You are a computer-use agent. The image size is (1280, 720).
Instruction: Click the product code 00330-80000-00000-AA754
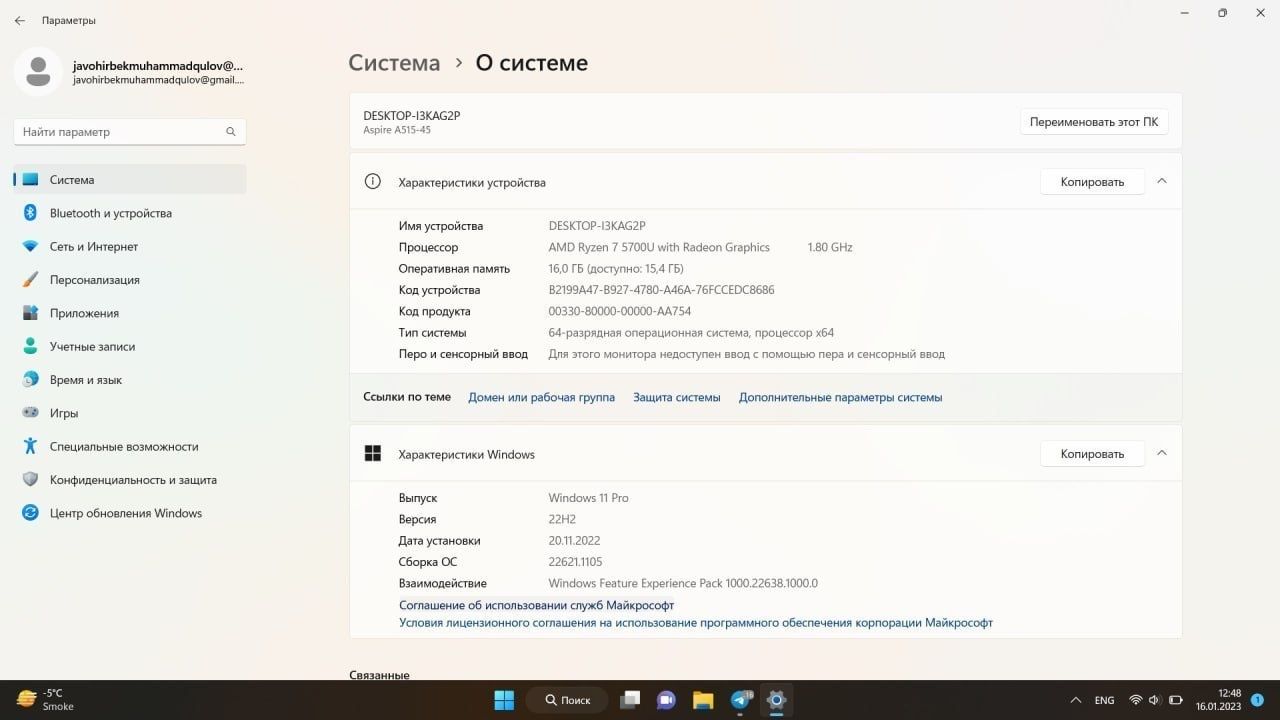620,311
